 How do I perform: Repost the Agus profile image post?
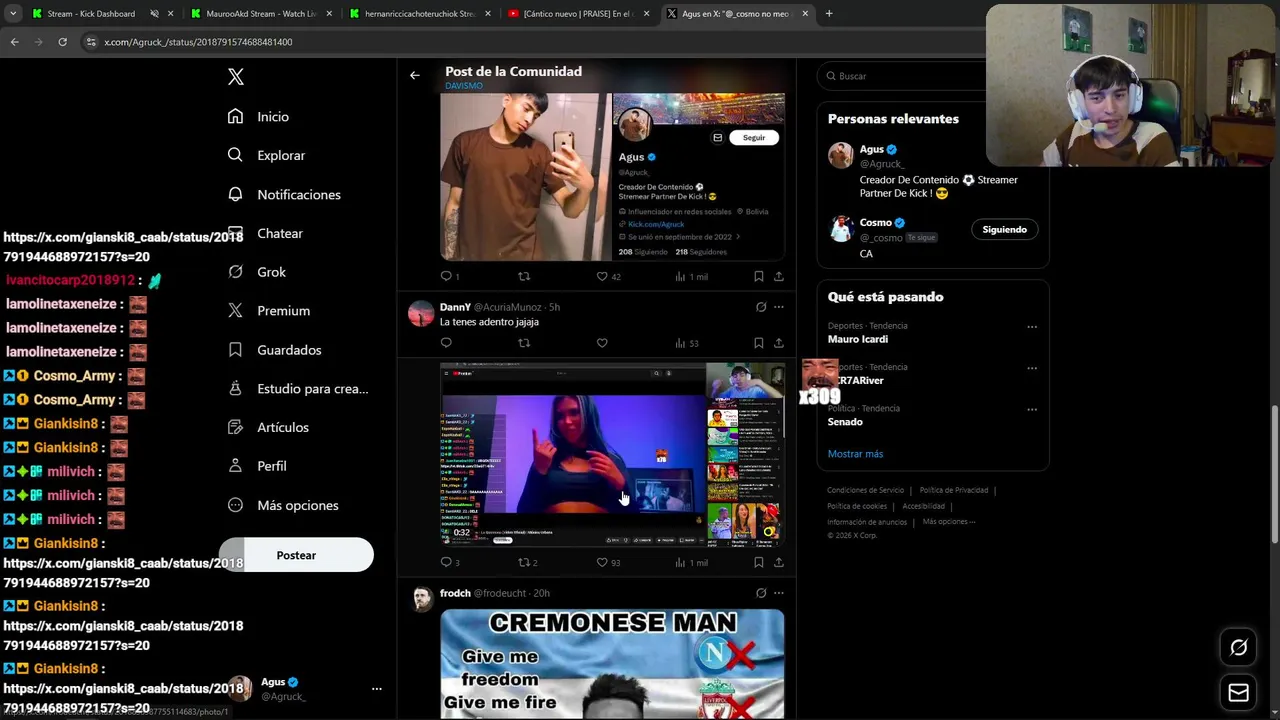[524, 276]
